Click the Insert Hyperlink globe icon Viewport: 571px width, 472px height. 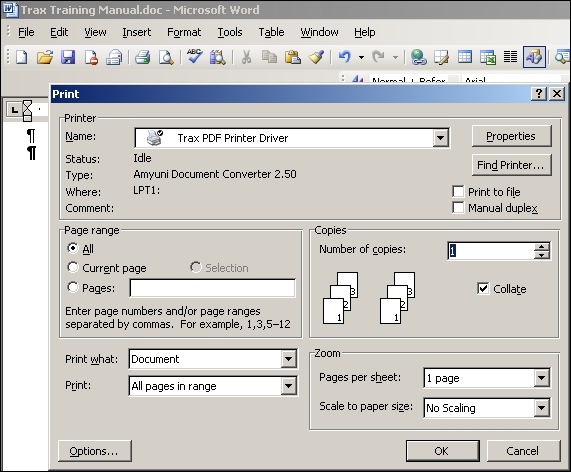click(x=418, y=57)
